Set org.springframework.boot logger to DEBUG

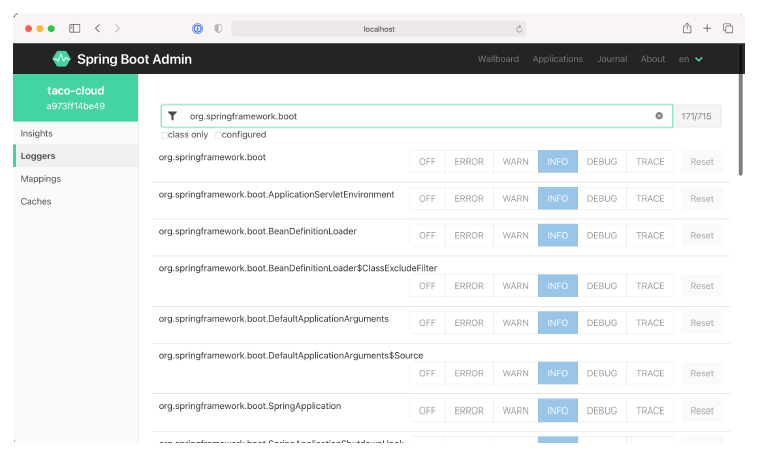point(601,162)
